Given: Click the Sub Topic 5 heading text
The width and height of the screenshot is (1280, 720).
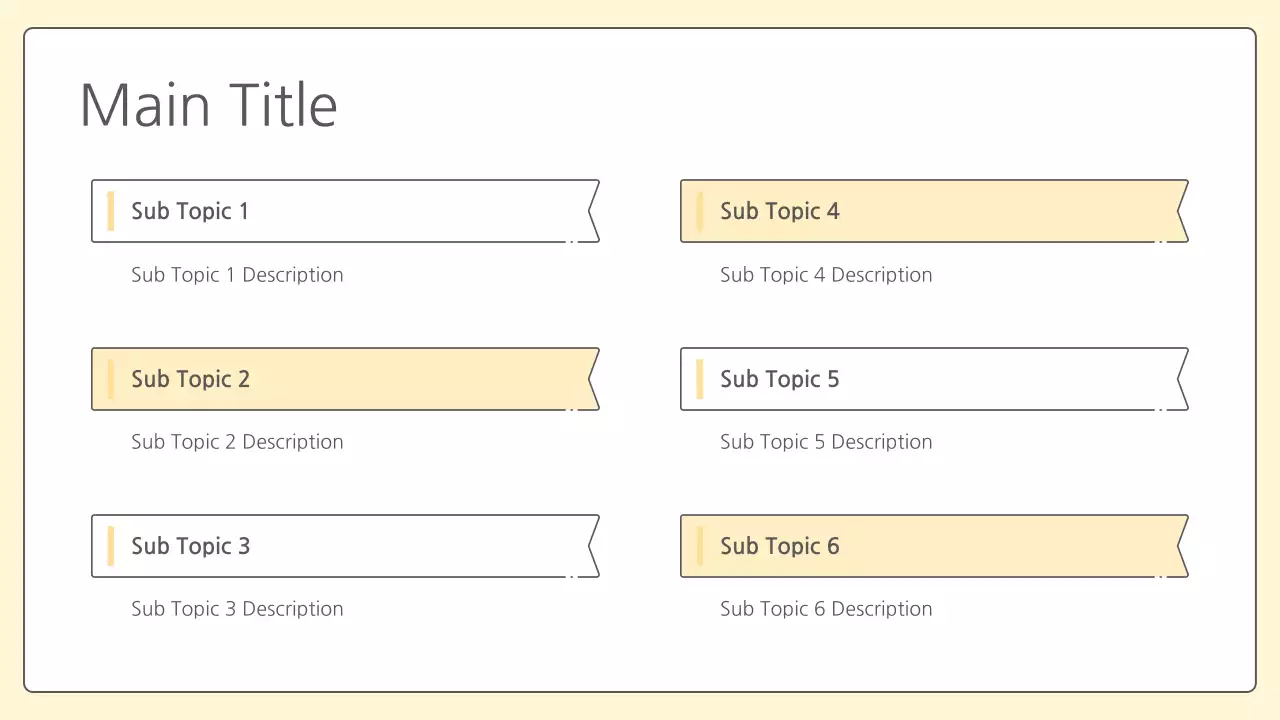Looking at the screenshot, I should tap(779, 379).
